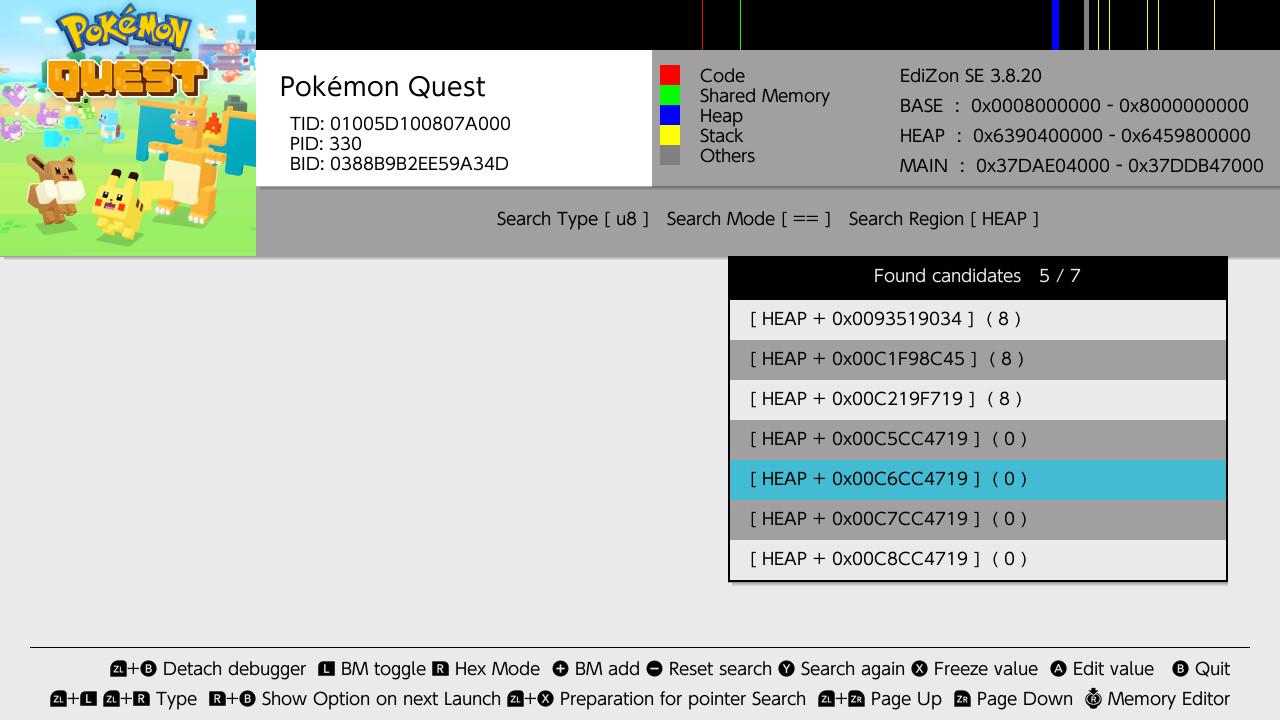Change the Search Type u8 selector
The width and height of the screenshot is (1280, 720).
tap(572, 219)
